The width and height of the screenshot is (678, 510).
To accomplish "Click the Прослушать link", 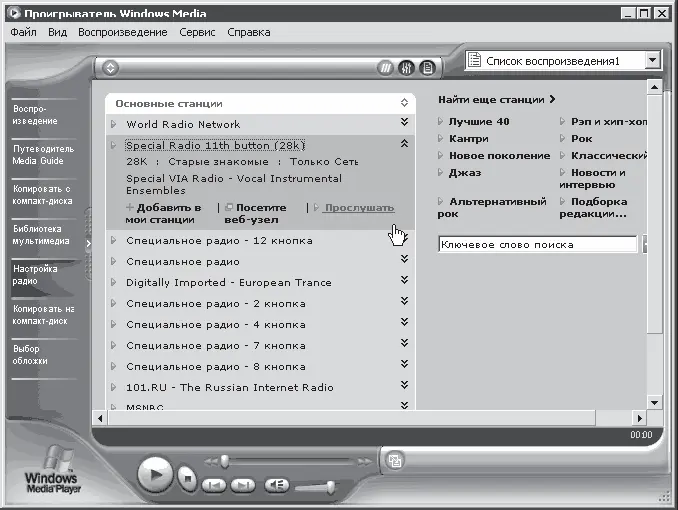I will 359,208.
